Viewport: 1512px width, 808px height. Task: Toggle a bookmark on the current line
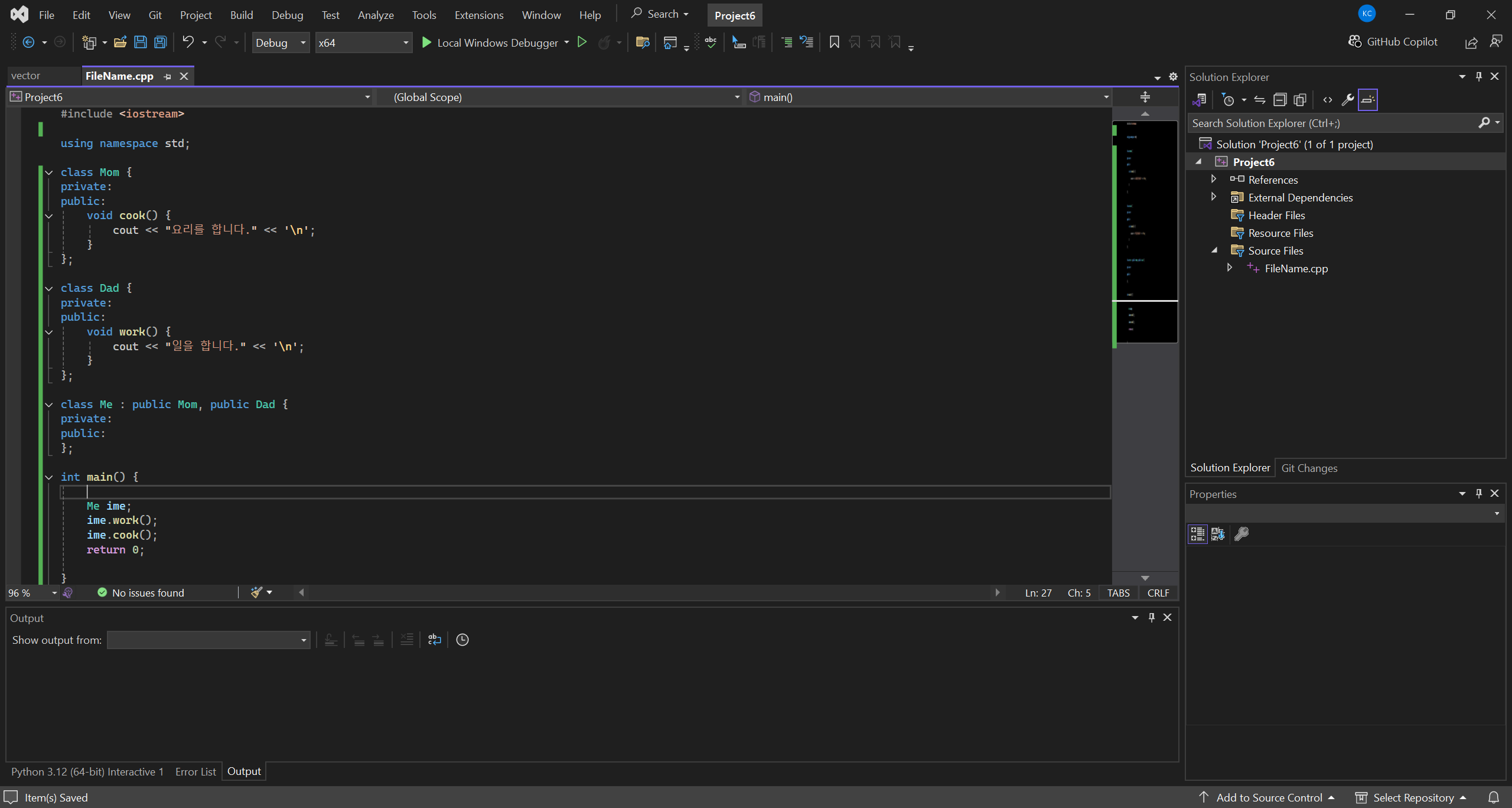point(834,43)
